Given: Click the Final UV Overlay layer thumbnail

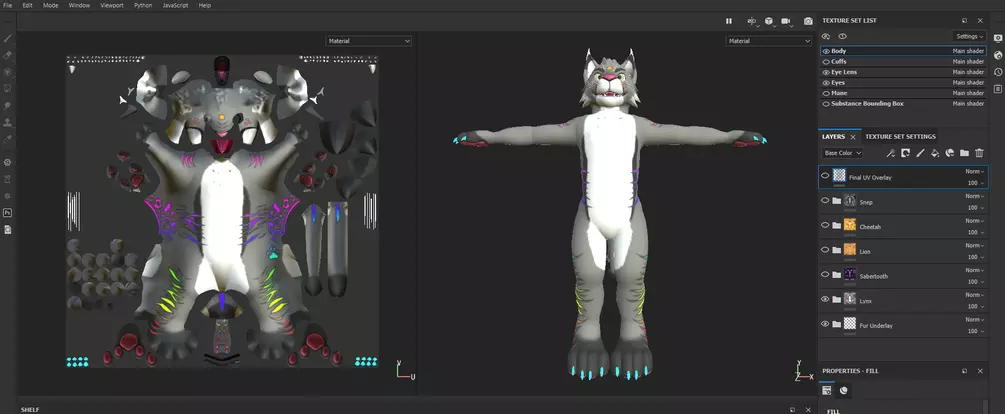Looking at the screenshot, I should tap(839, 176).
